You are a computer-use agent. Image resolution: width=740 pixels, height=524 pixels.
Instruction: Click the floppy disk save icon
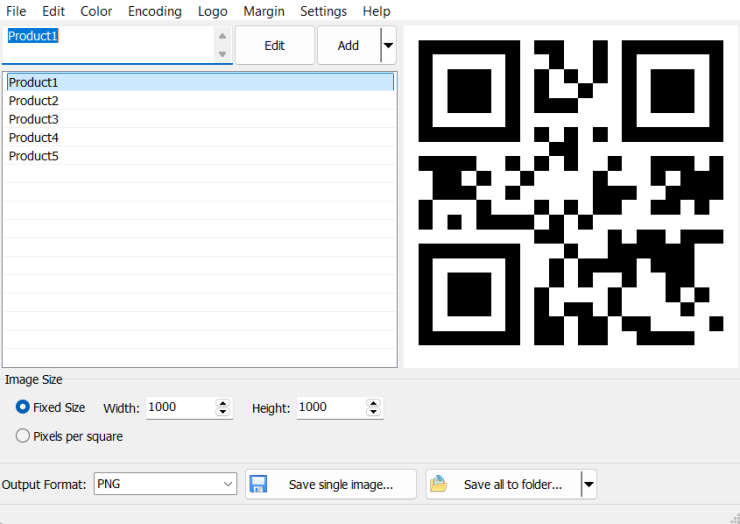(x=258, y=484)
